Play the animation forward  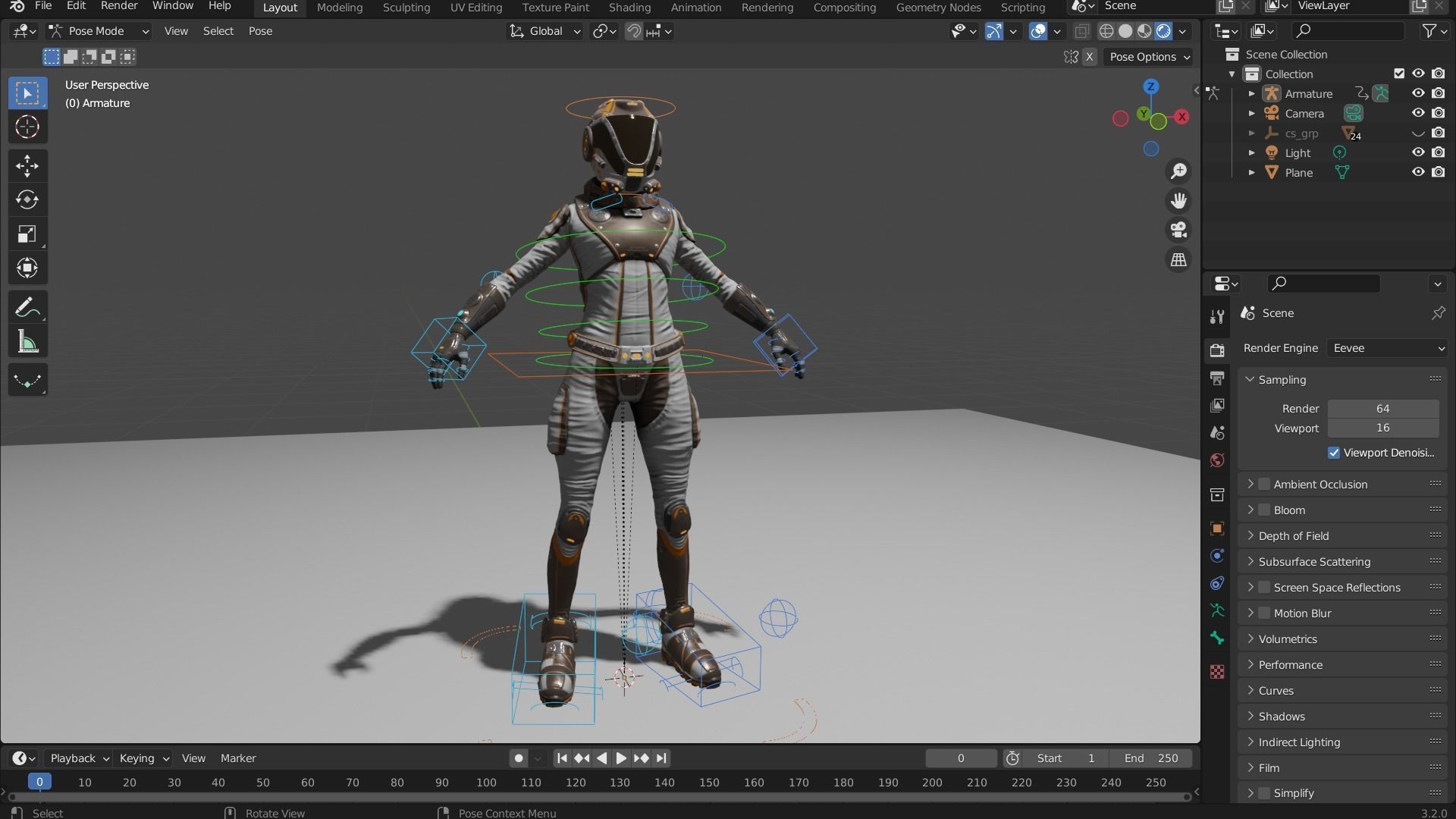(x=621, y=758)
